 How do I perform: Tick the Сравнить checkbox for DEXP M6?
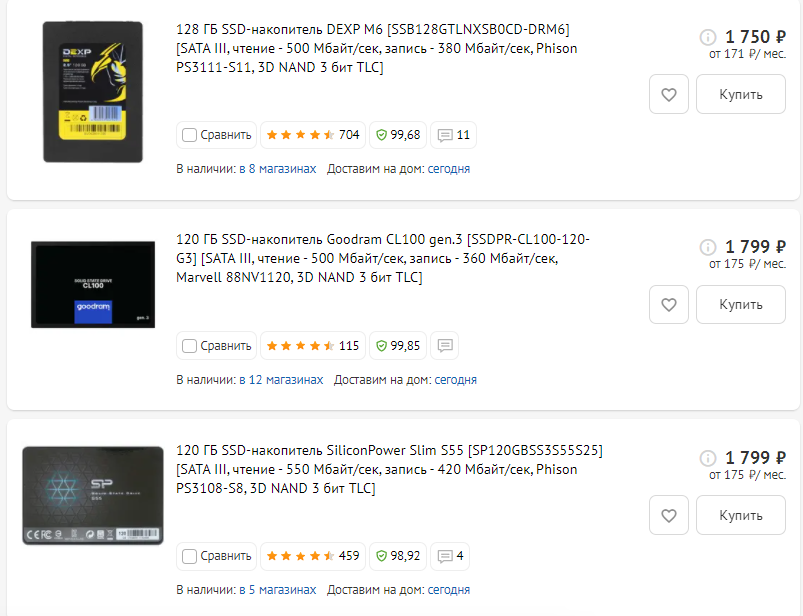189,135
